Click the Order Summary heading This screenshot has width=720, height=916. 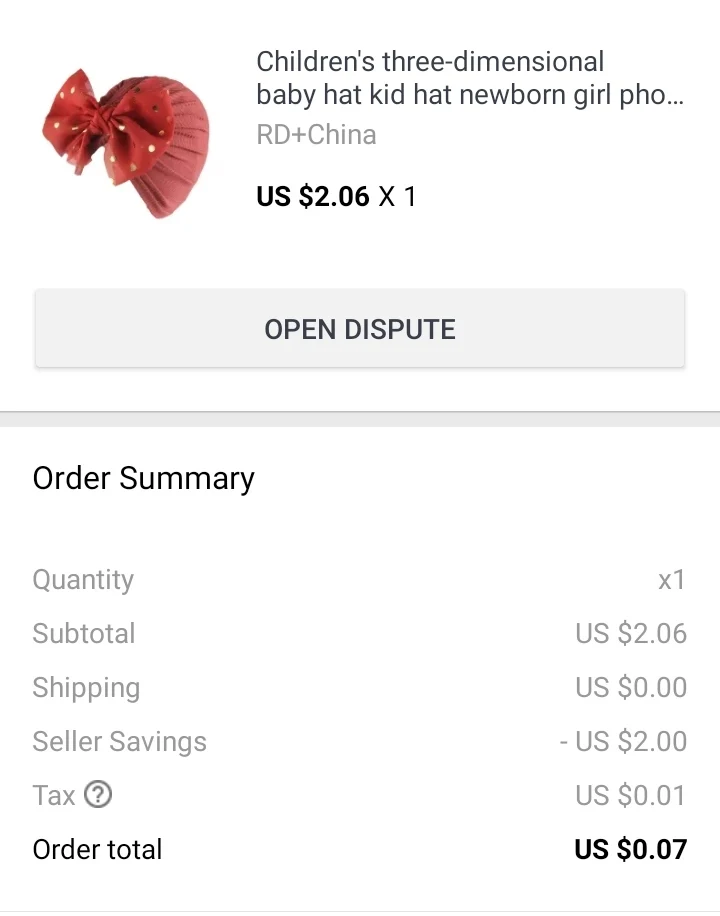[x=144, y=478]
